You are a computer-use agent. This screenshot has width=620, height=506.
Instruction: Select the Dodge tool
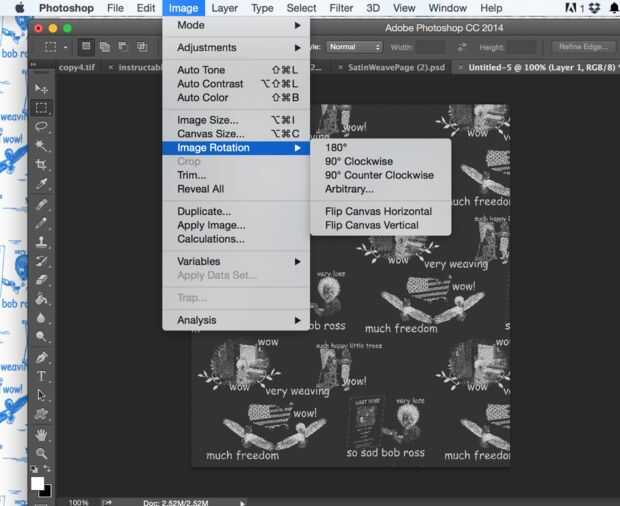(x=41, y=337)
